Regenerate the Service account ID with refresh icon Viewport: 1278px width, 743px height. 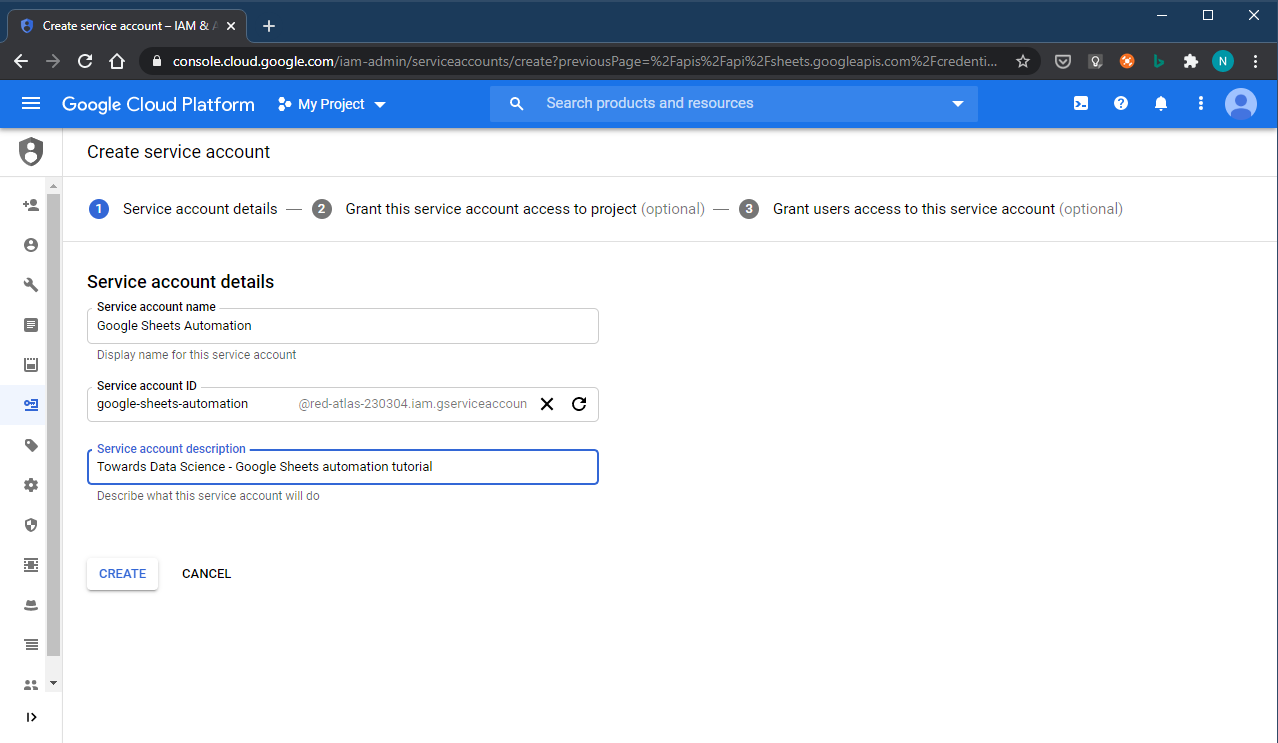(x=579, y=404)
